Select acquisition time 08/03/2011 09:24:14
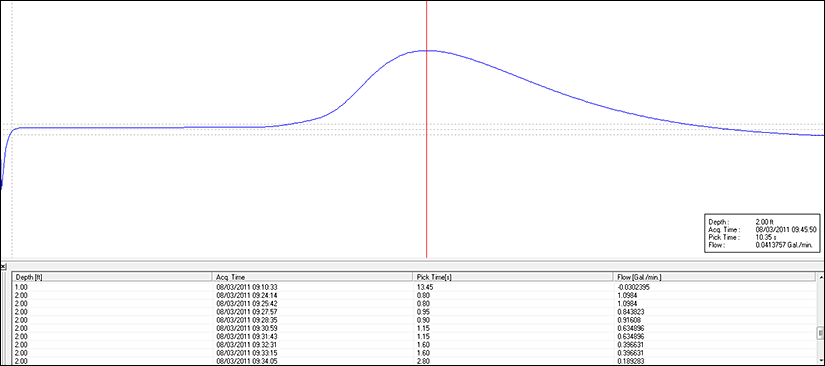 tap(247, 296)
